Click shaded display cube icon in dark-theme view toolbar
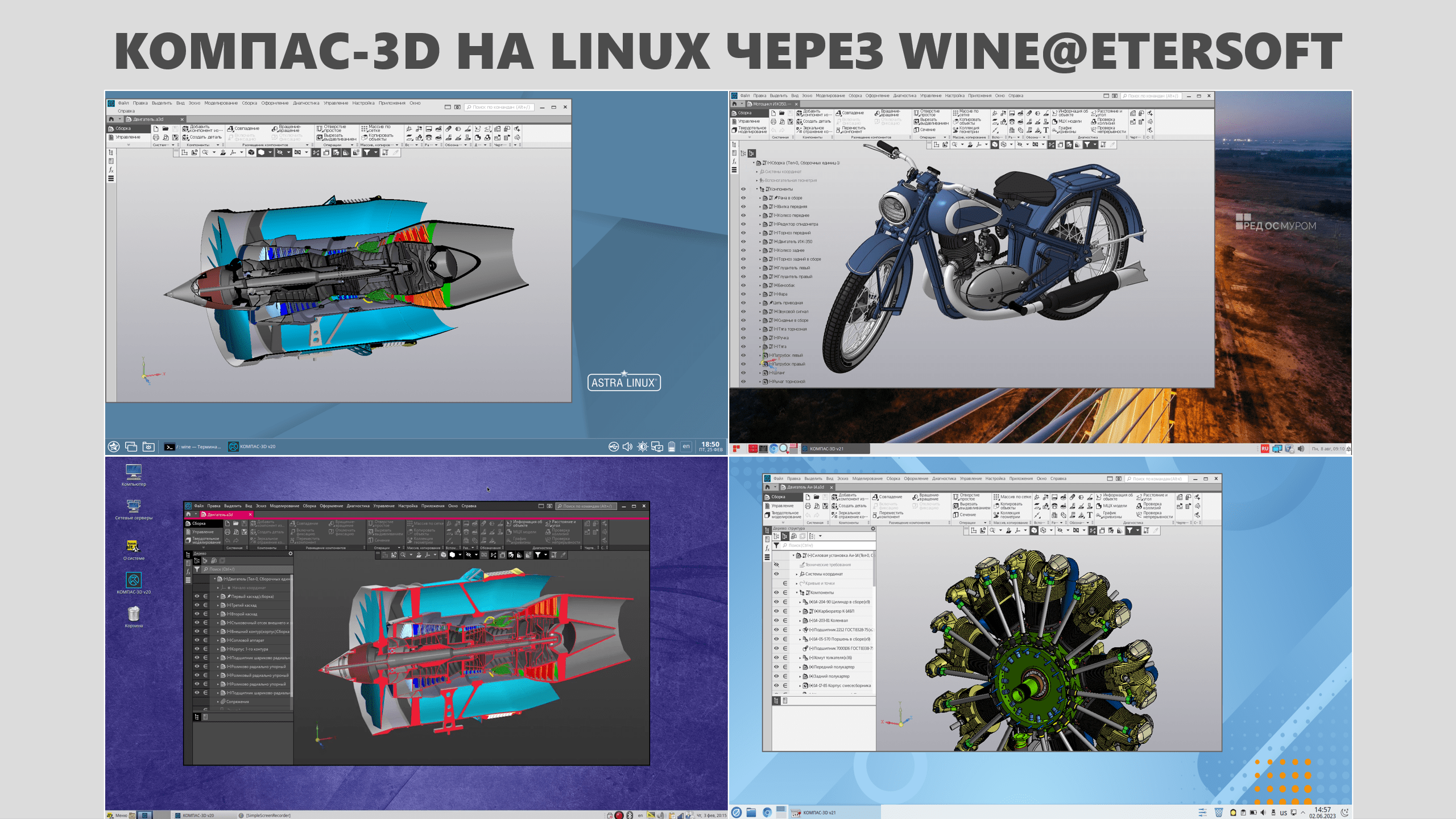The height and width of the screenshot is (819, 1456). pos(443,555)
